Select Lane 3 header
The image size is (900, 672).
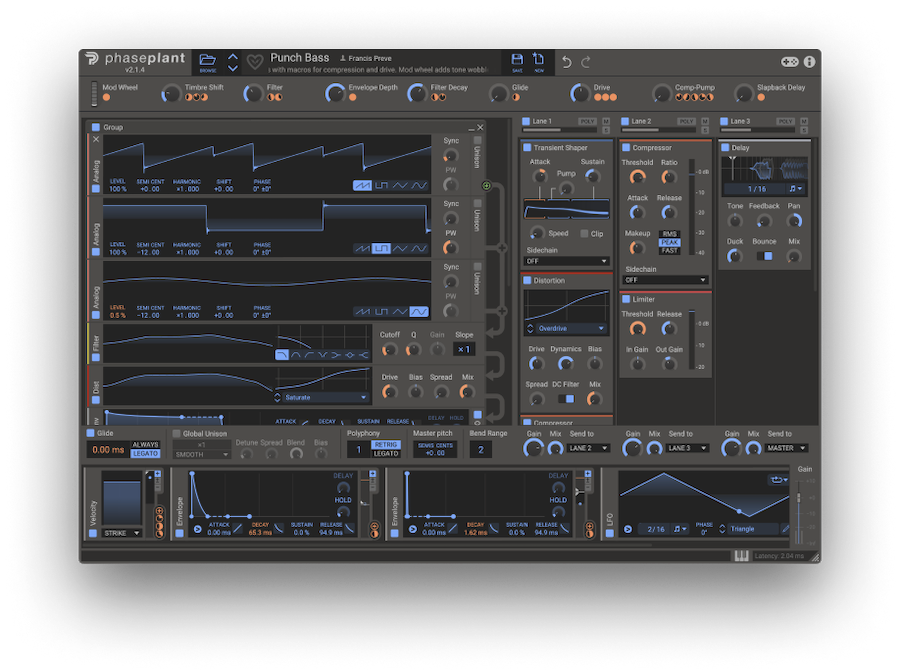point(740,121)
